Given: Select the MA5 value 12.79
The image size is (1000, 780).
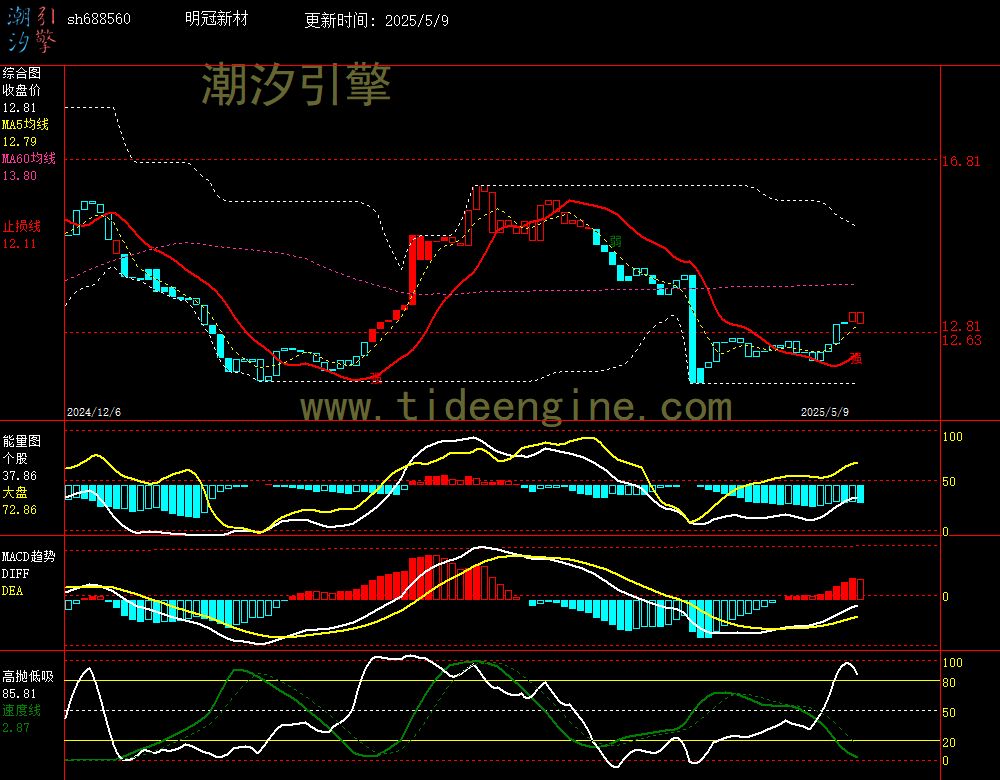Looking at the screenshot, I should click(19, 142).
